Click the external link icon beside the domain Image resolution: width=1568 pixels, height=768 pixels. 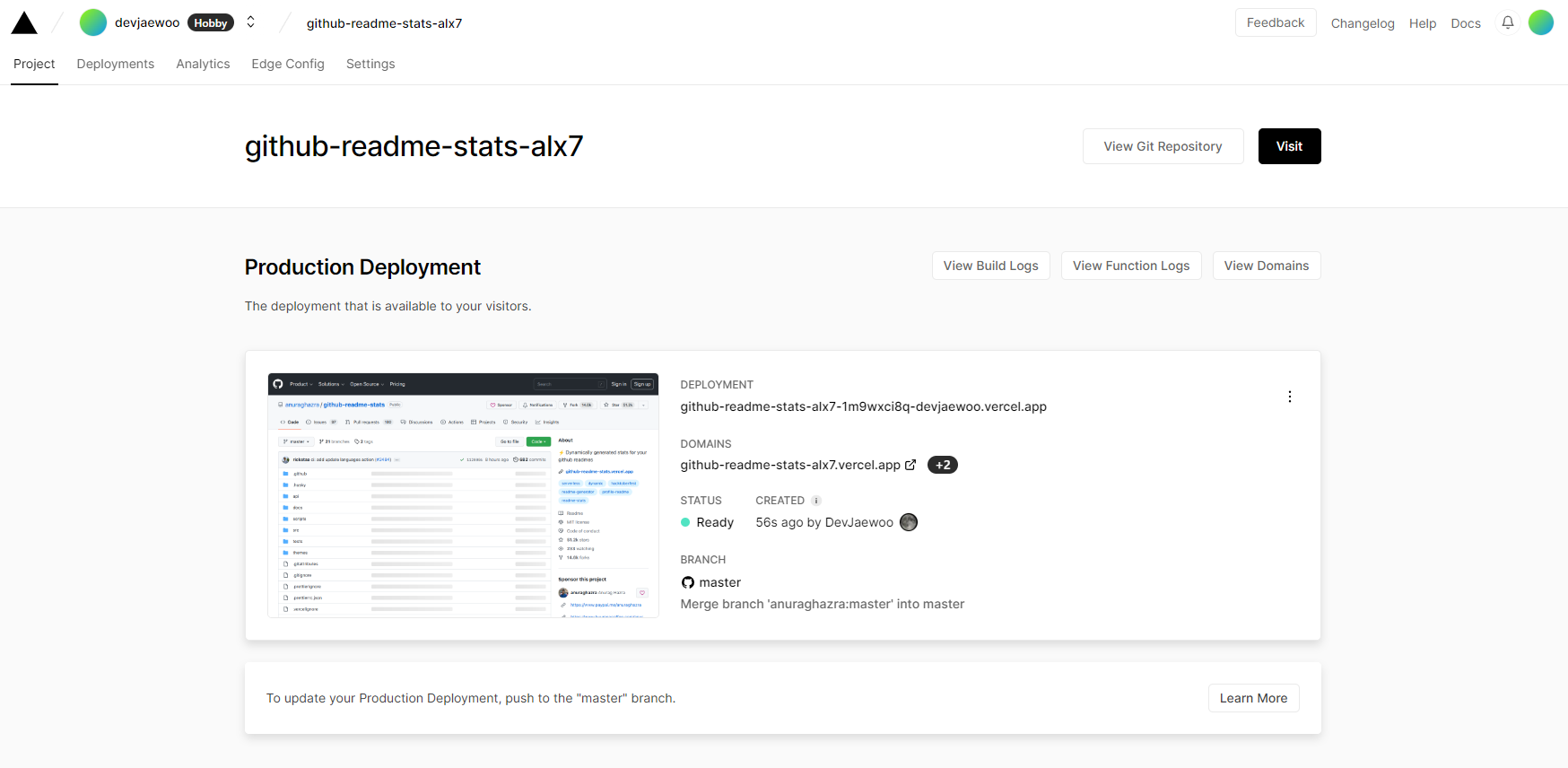pyautogui.click(x=910, y=465)
